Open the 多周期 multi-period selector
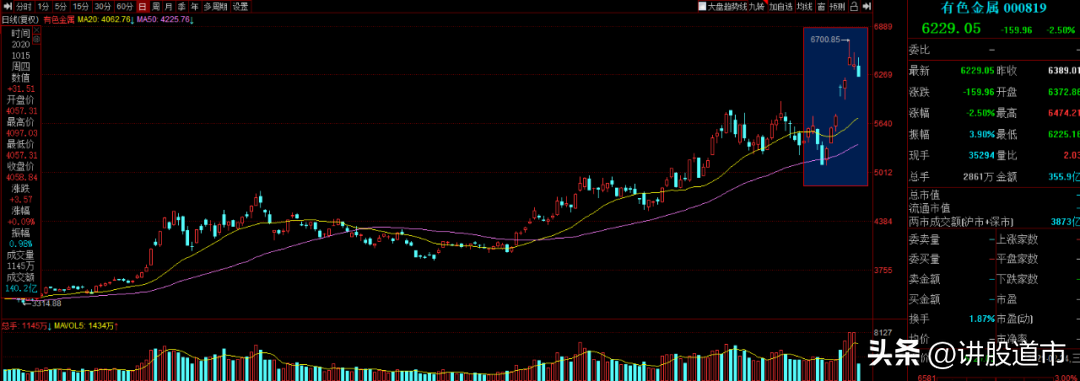This screenshot has width=1080, height=381. click(x=216, y=6)
